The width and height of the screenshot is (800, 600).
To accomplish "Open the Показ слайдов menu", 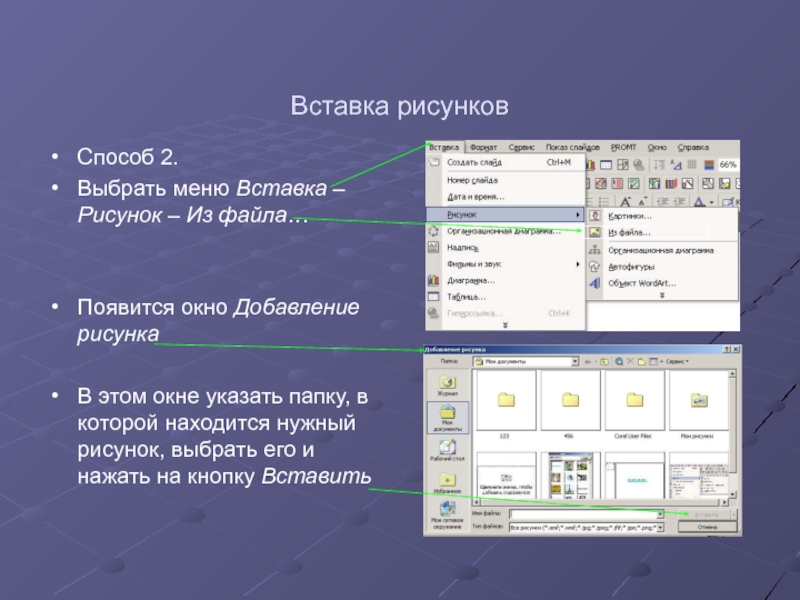I will (572, 147).
